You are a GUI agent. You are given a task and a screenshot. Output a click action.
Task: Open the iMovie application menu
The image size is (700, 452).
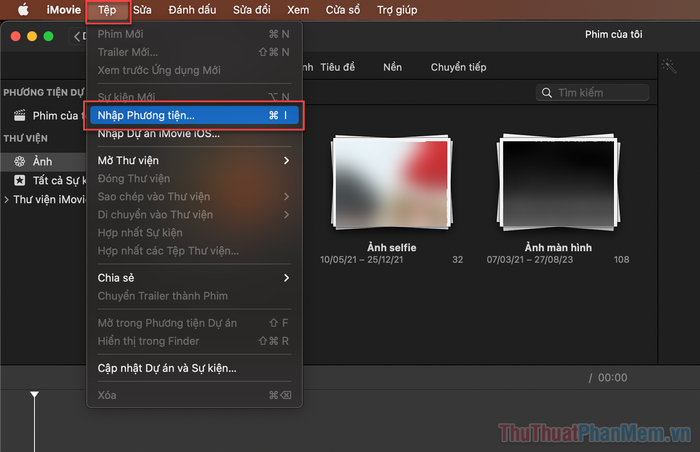[x=63, y=10]
